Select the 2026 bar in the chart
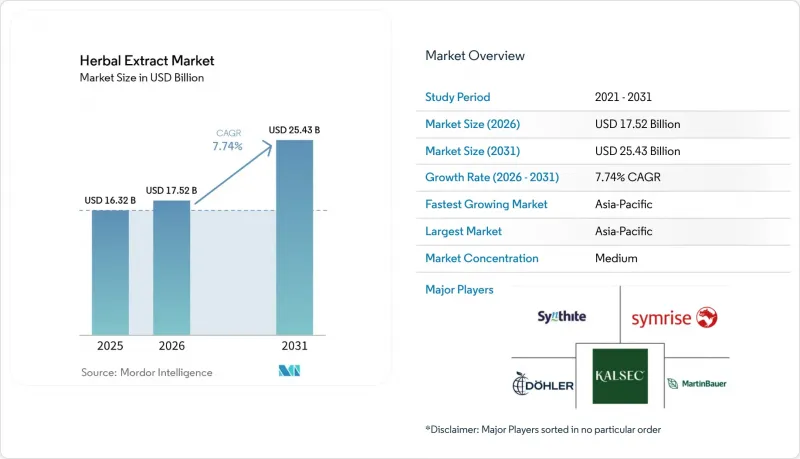The image size is (800, 459). coord(171,268)
